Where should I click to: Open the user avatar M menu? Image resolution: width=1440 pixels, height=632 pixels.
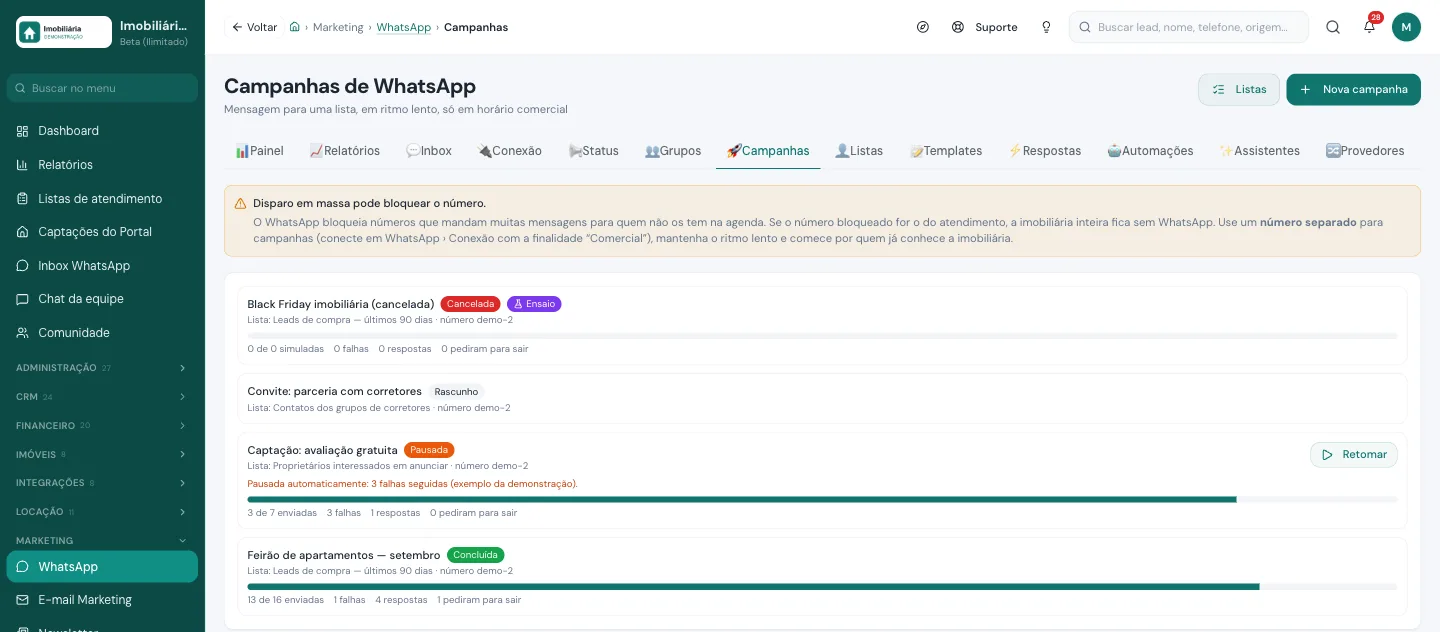[1406, 27]
